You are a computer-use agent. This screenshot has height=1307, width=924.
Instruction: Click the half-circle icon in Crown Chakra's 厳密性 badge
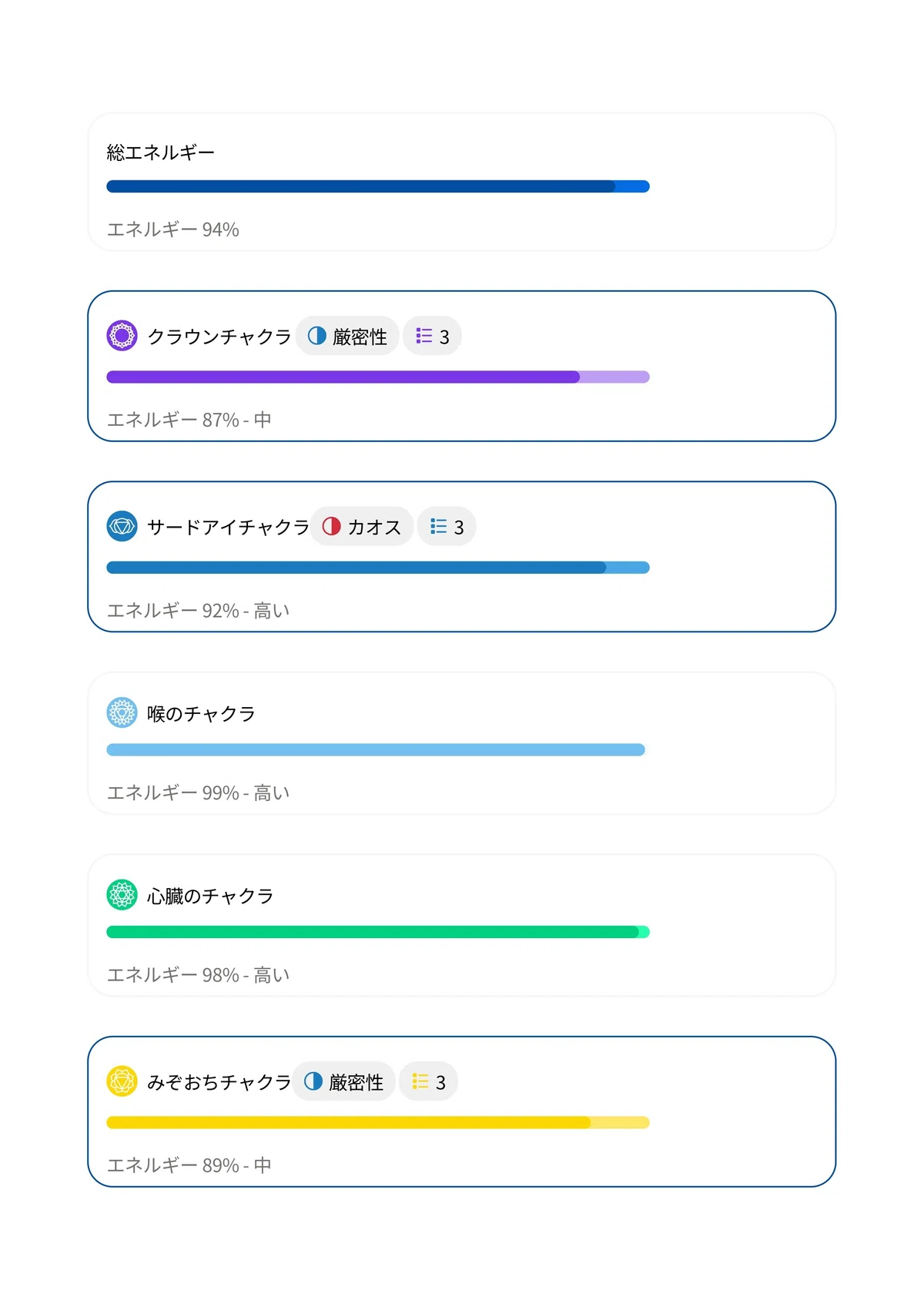pyautogui.click(x=316, y=336)
